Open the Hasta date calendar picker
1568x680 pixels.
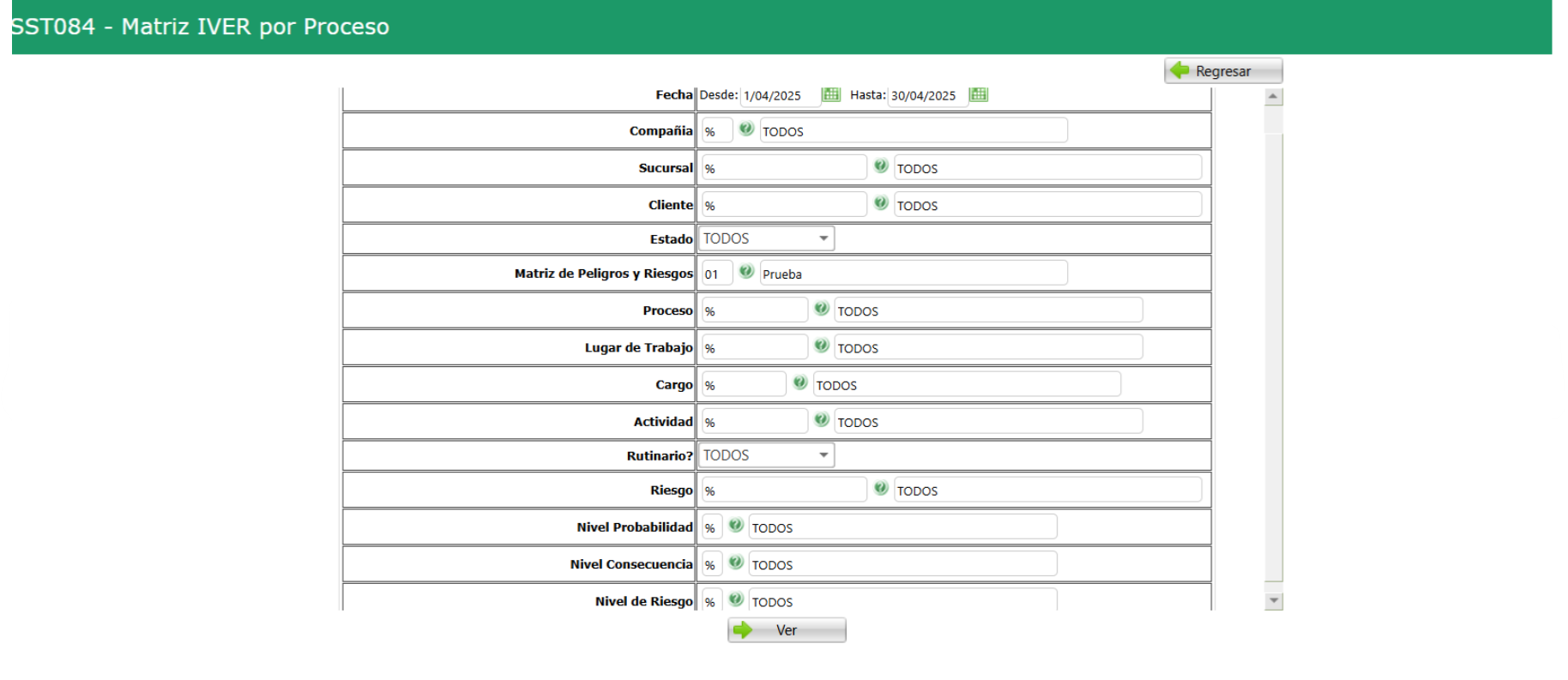pos(978,94)
